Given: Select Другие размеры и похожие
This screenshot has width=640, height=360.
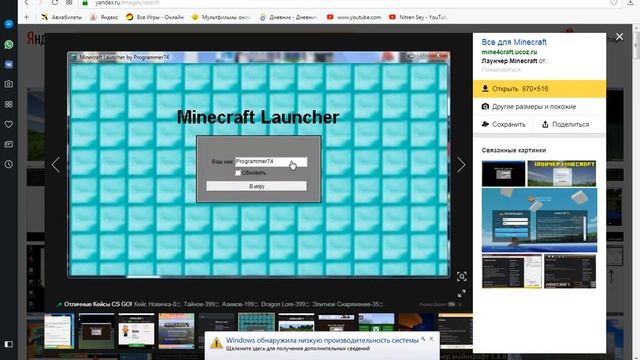Looking at the screenshot, I should (x=529, y=107).
